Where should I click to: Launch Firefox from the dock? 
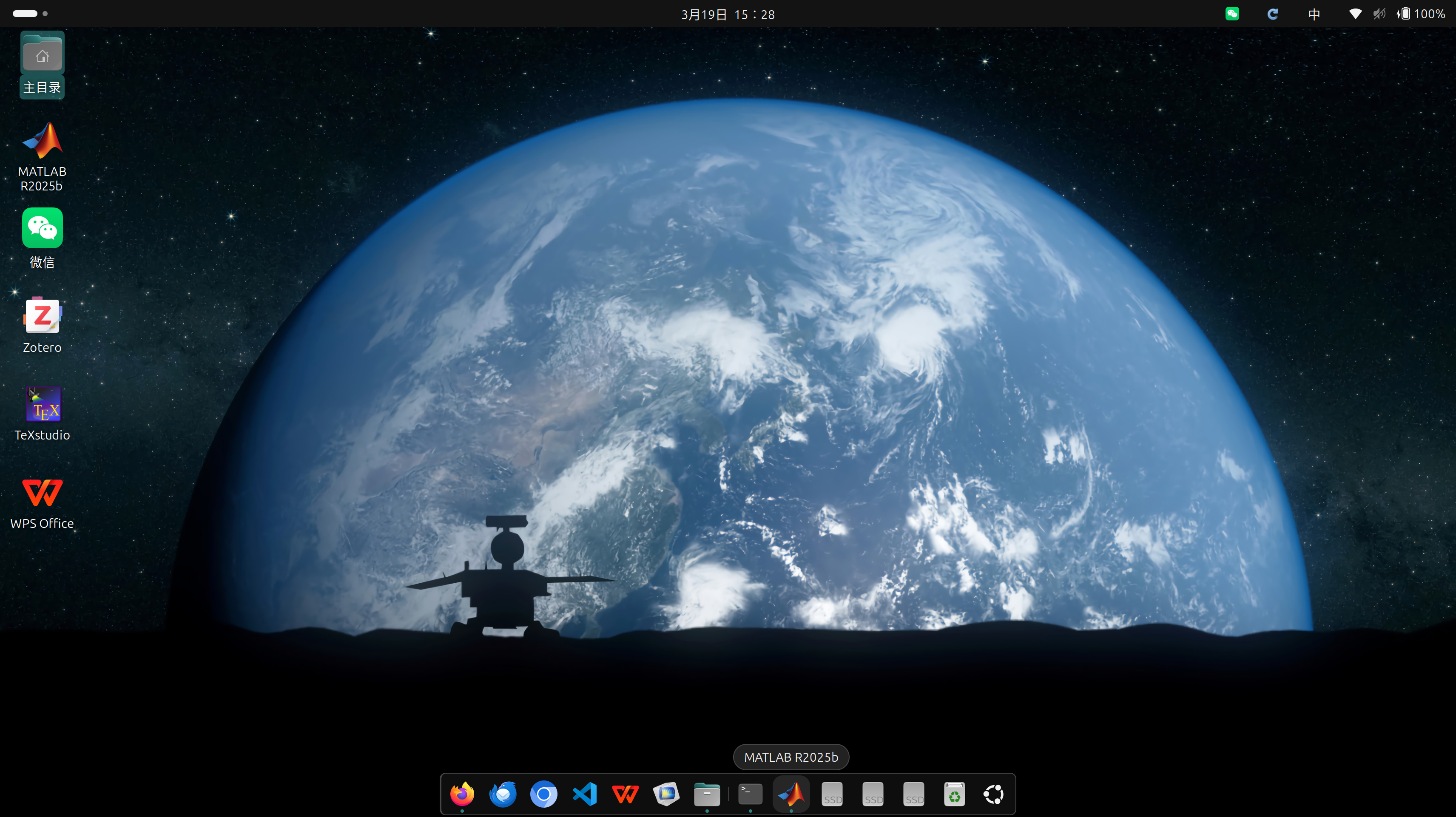[x=462, y=794]
